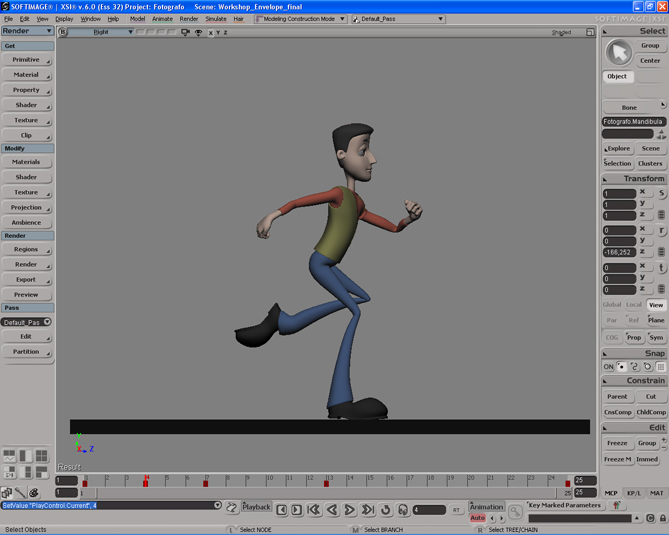
Task: Select the arrow selection tool
Action: [x=619, y=52]
